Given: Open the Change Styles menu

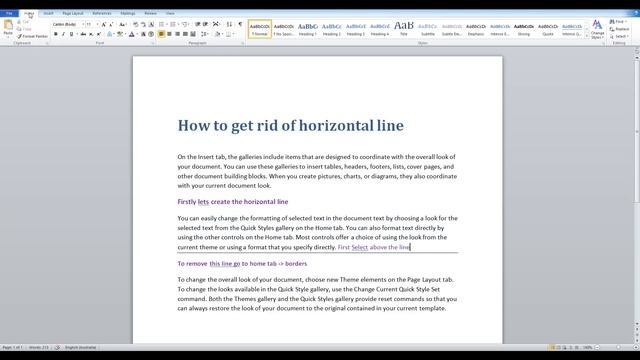Looking at the screenshot, I should [x=597, y=29].
